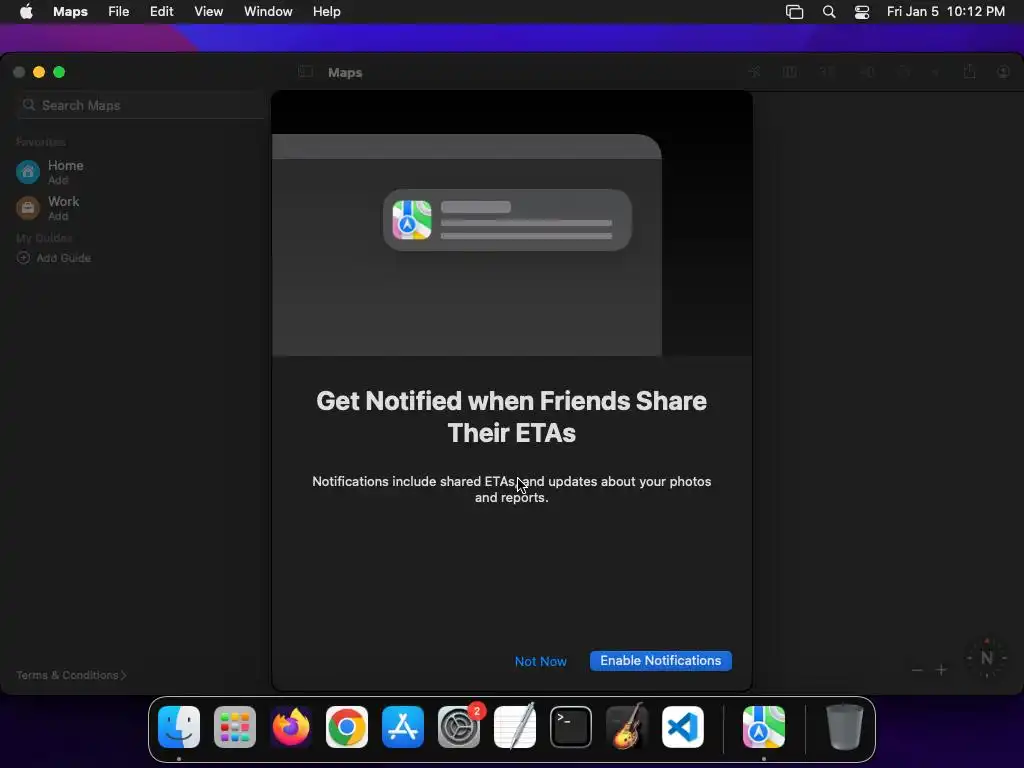Open the File menu

click(x=118, y=12)
